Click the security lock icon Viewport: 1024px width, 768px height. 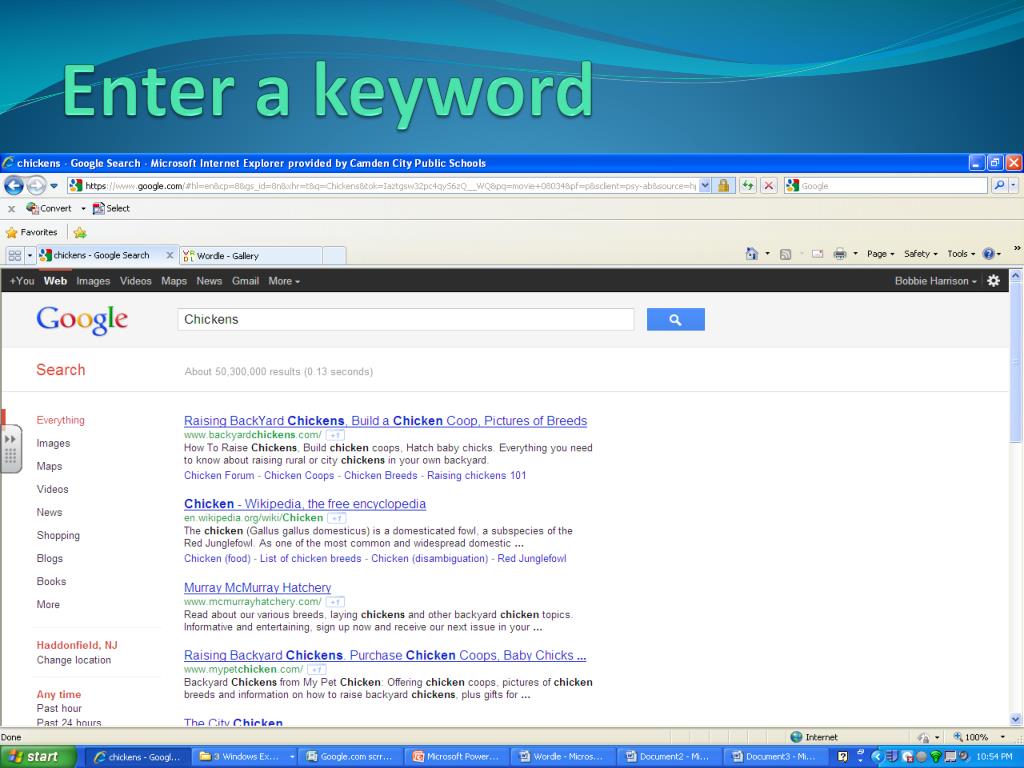click(x=724, y=186)
